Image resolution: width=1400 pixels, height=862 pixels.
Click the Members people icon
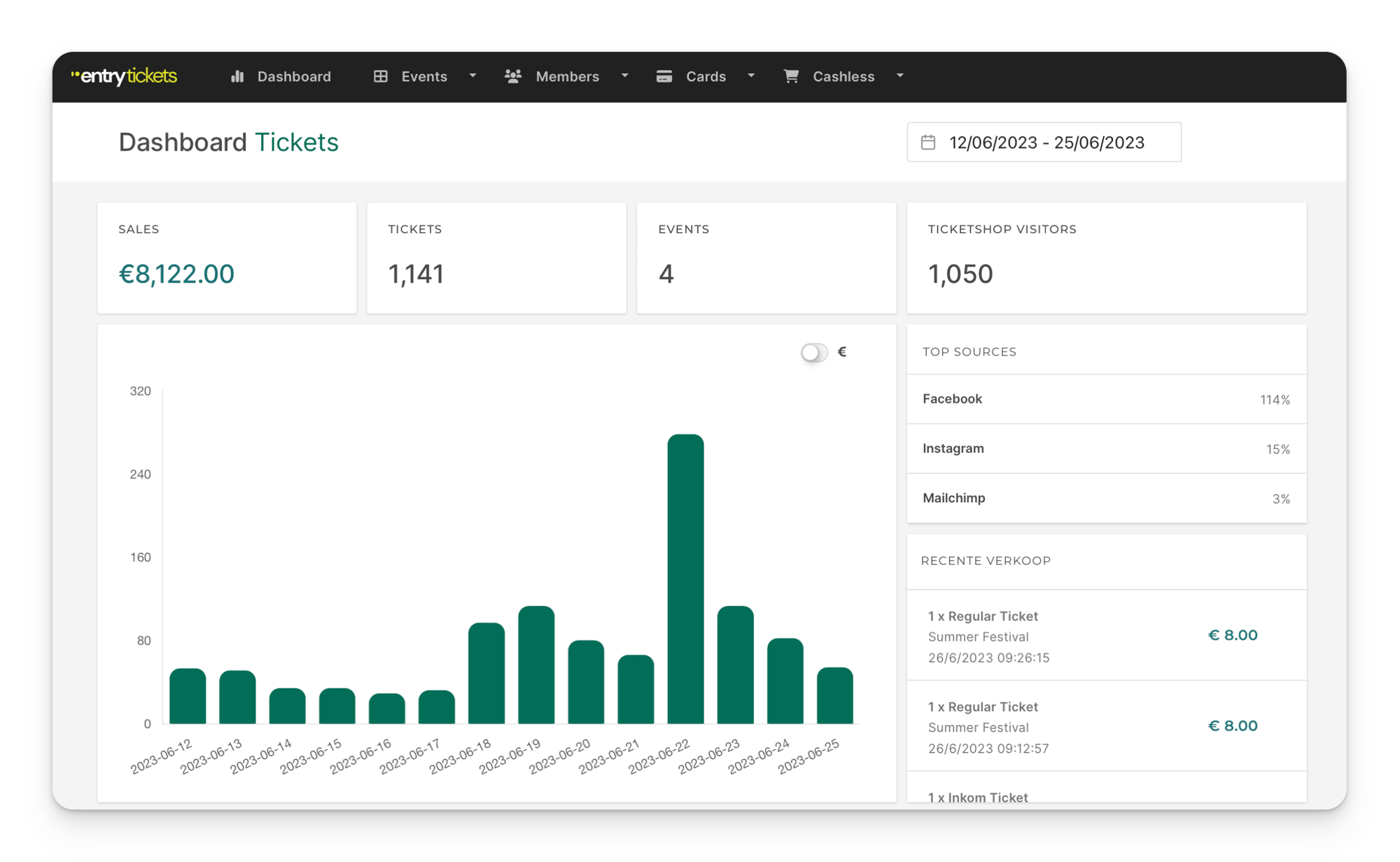[513, 76]
